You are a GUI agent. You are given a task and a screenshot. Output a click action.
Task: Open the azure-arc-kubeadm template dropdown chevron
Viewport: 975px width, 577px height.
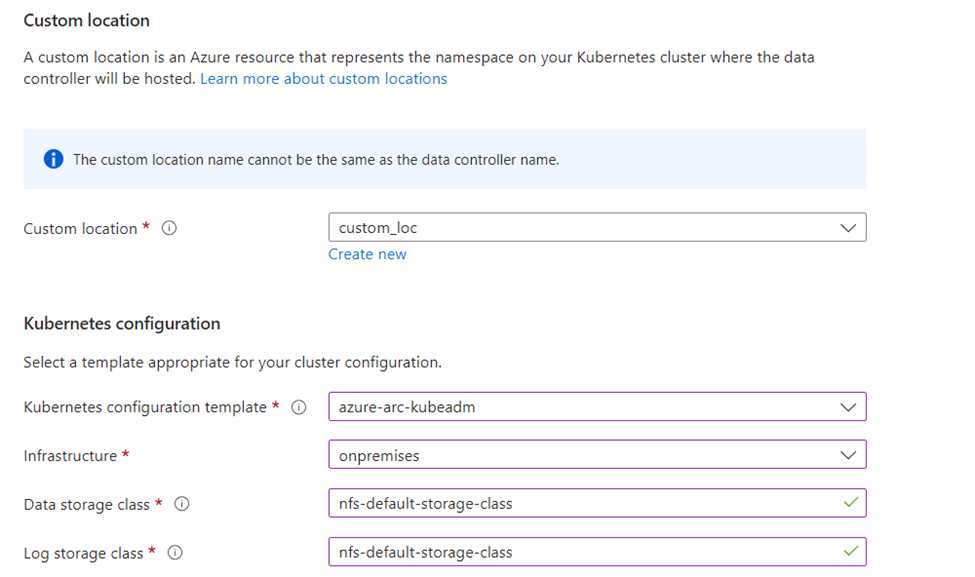pyautogui.click(x=848, y=407)
